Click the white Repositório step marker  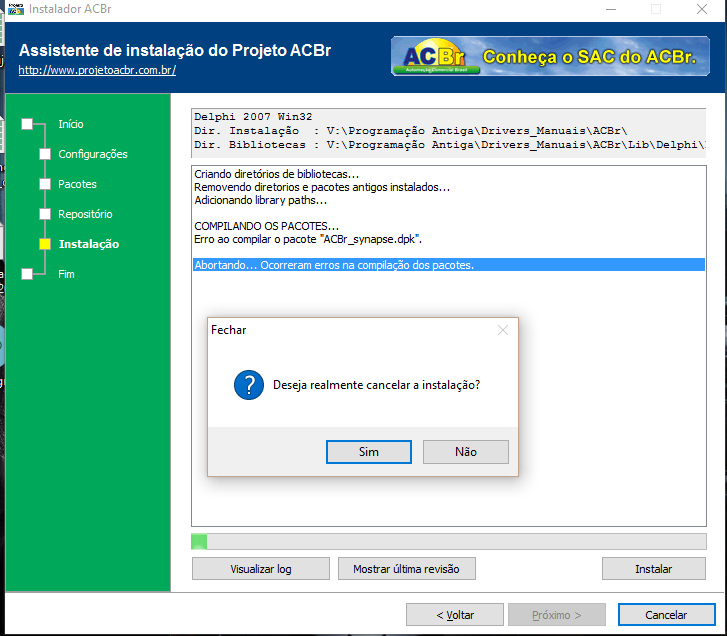[45, 214]
